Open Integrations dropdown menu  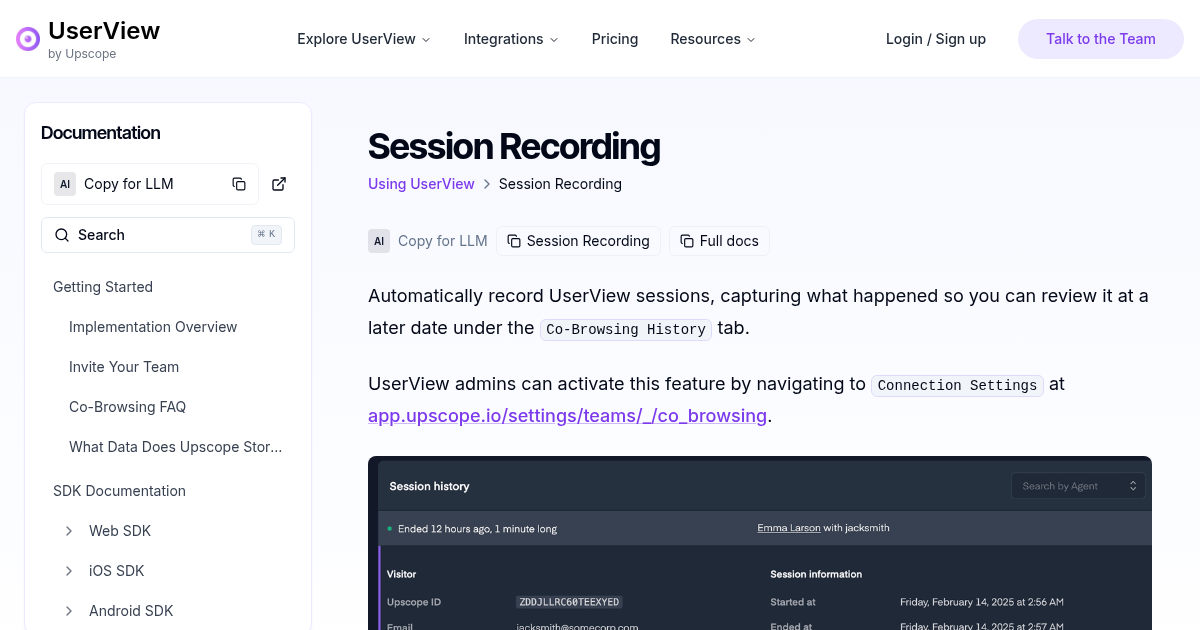click(x=511, y=39)
